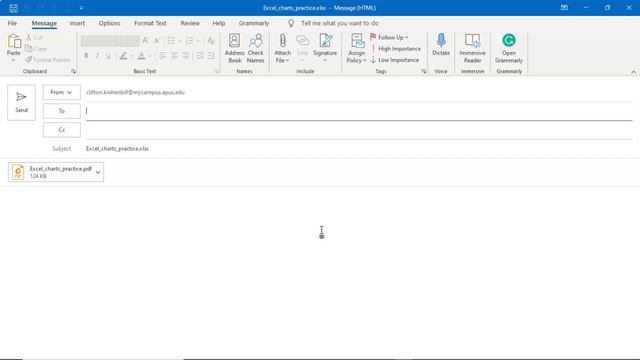Image resolution: width=640 pixels, height=360 pixels.
Task: Set Low Importance
Action: pos(395,60)
